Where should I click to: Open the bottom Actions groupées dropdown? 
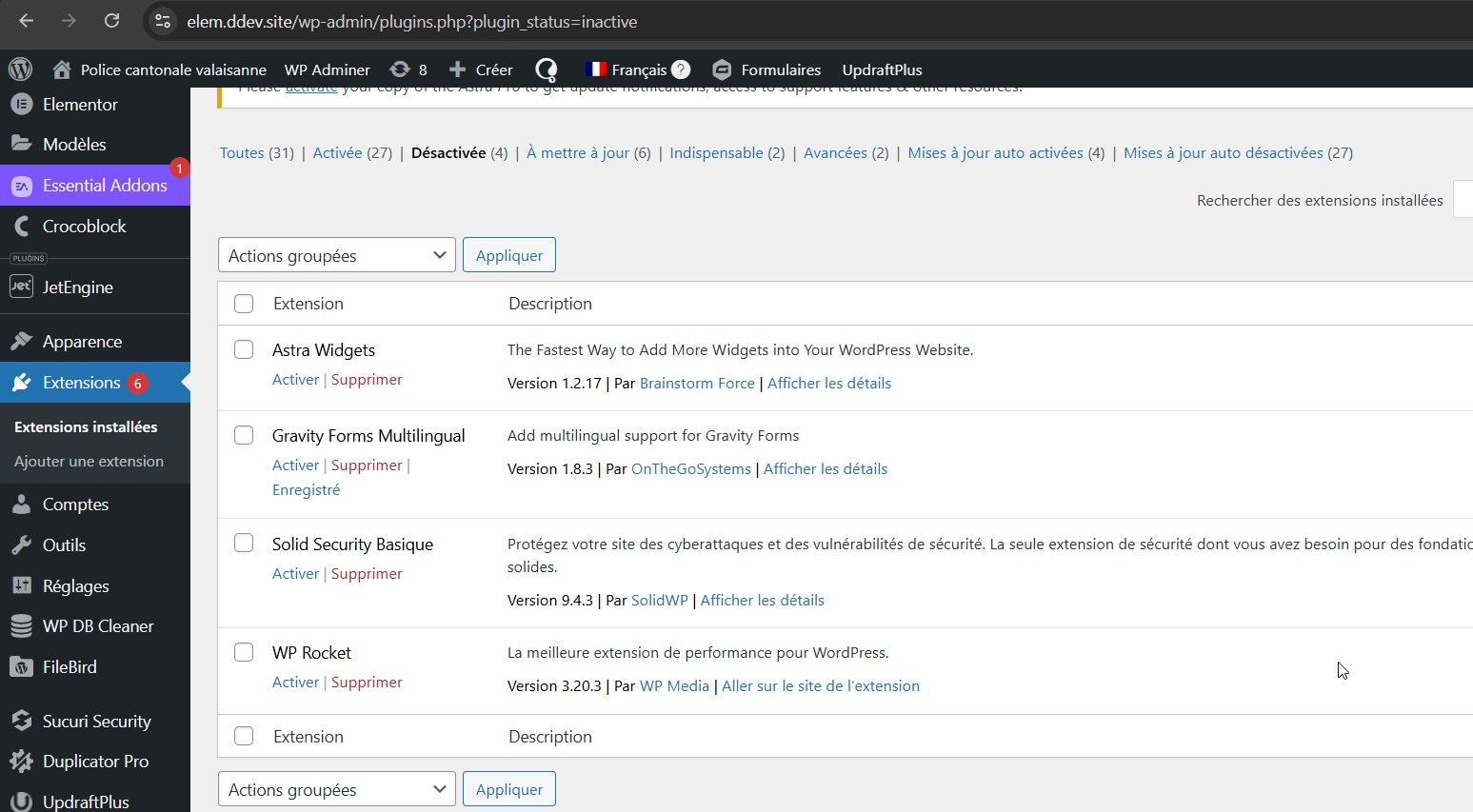[x=336, y=789]
